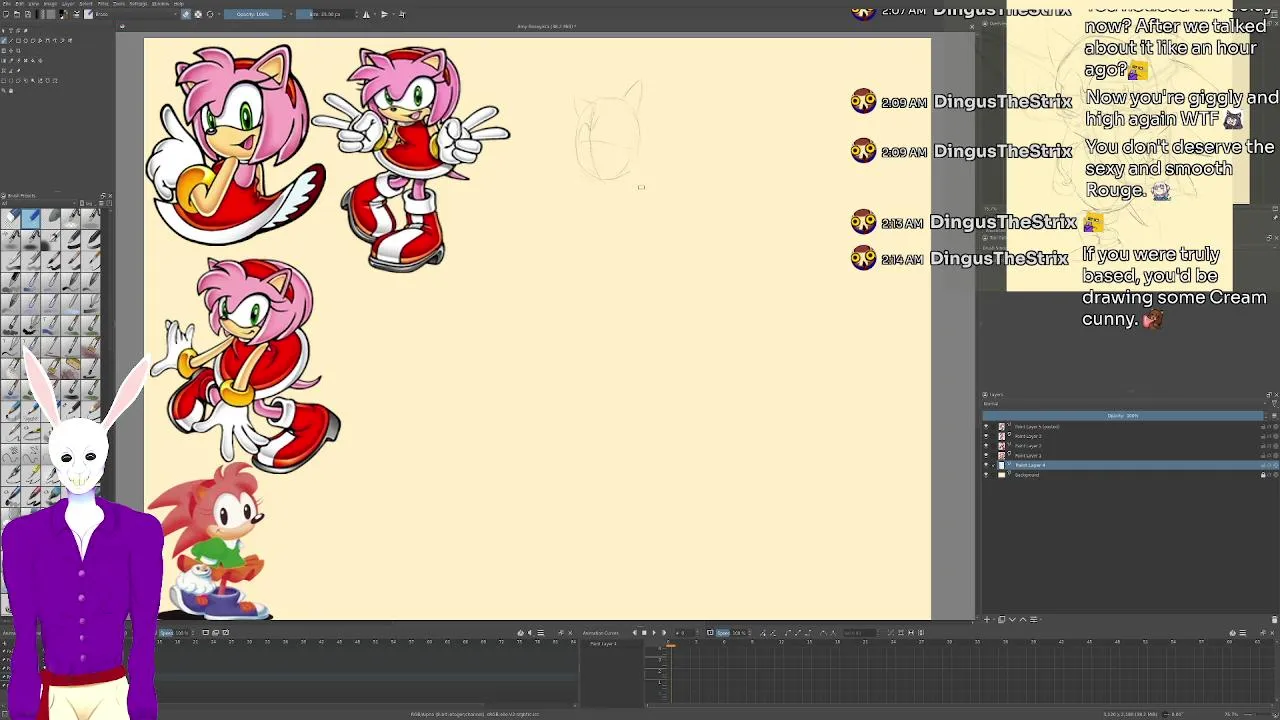The width and height of the screenshot is (1280, 720).
Task: Move the selected layer down
Action: [1012, 619]
